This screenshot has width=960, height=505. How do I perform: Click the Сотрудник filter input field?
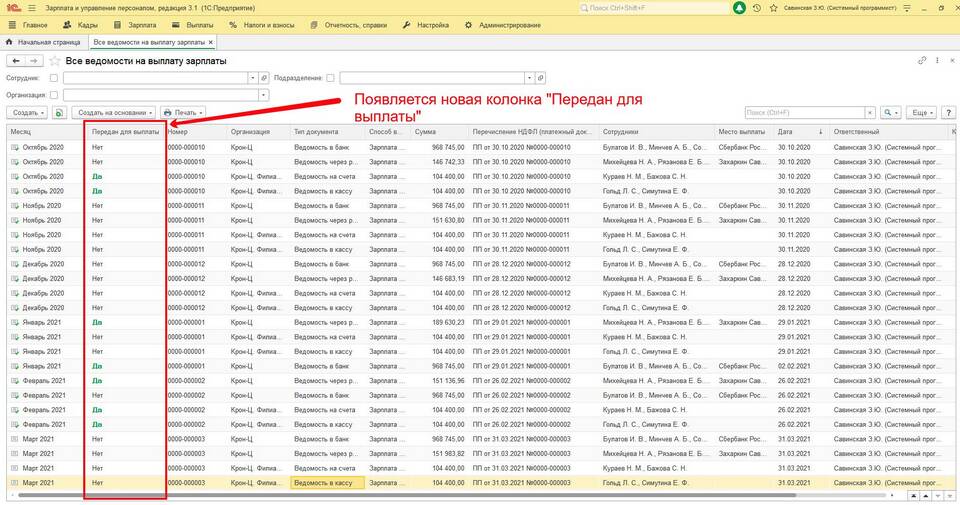click(x=156, y=78)
